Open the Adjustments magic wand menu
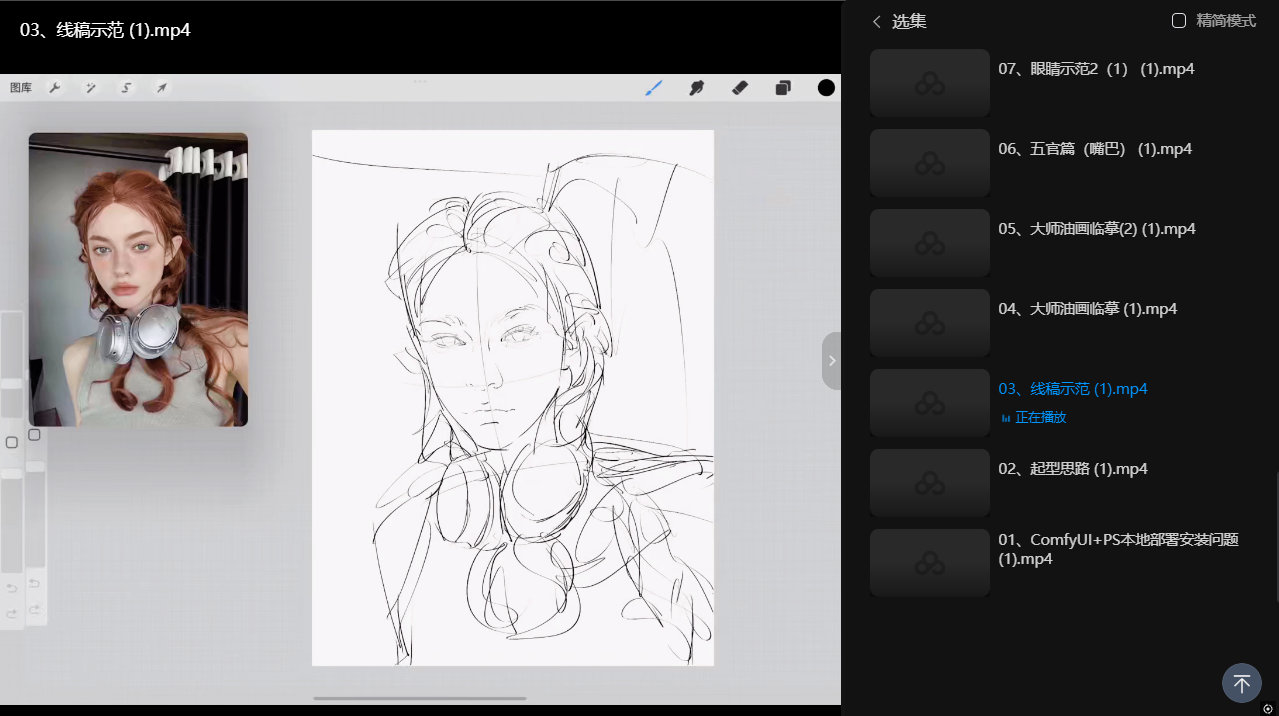Image resolution: width=1279 pixels, height=716 pixels. click(x=90, y=88)
